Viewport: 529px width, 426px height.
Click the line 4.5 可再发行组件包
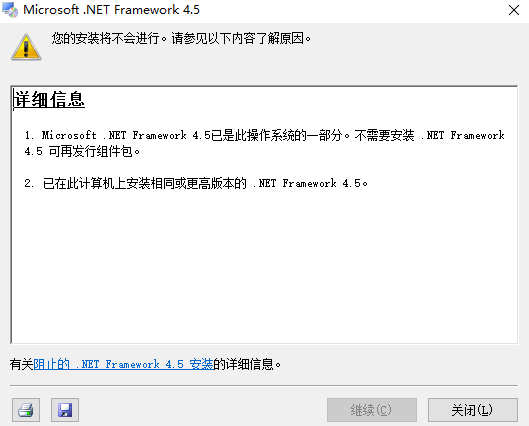click(x=82, y=151)
